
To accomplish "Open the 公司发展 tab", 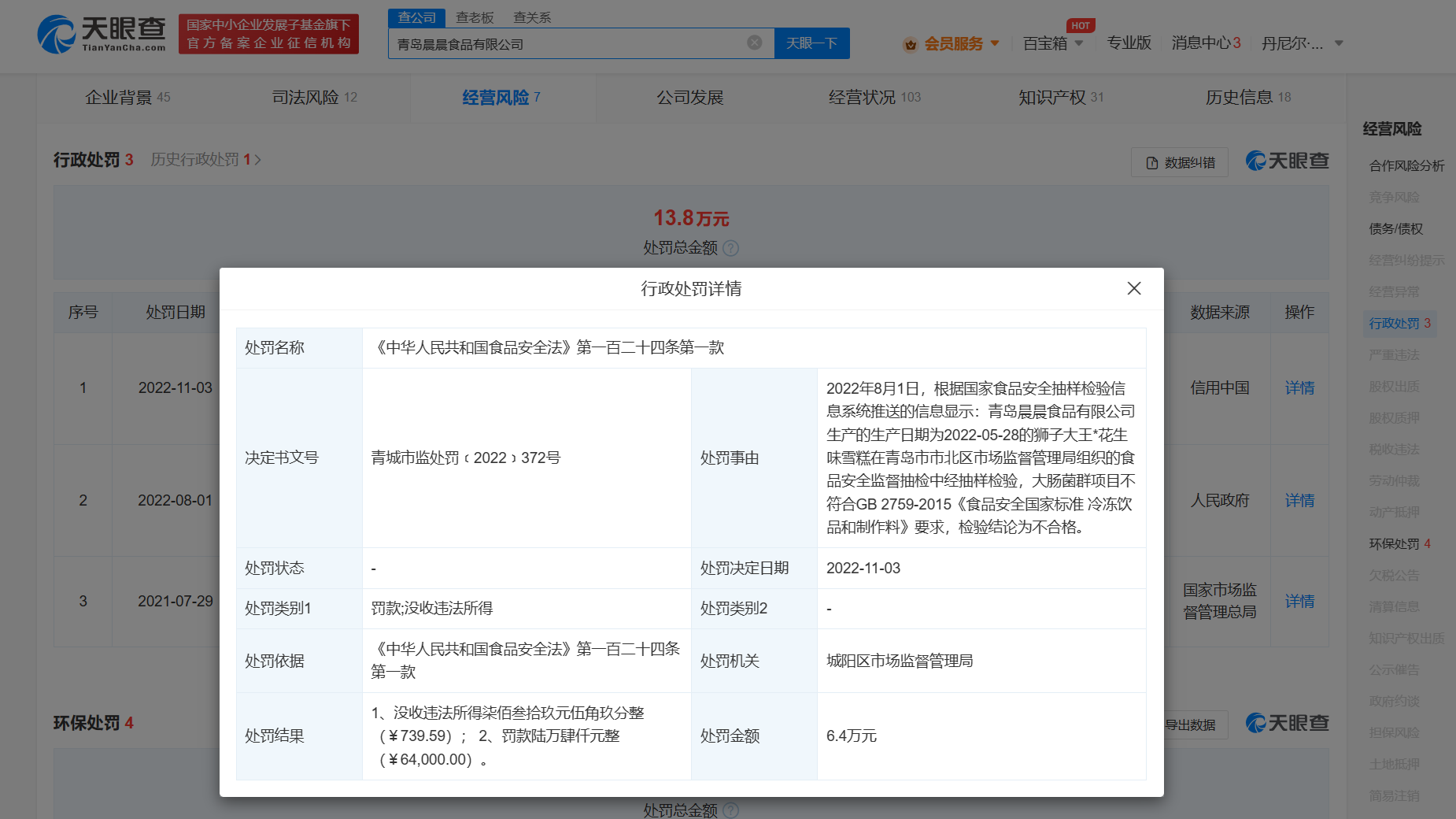I will tap(690, 98).
